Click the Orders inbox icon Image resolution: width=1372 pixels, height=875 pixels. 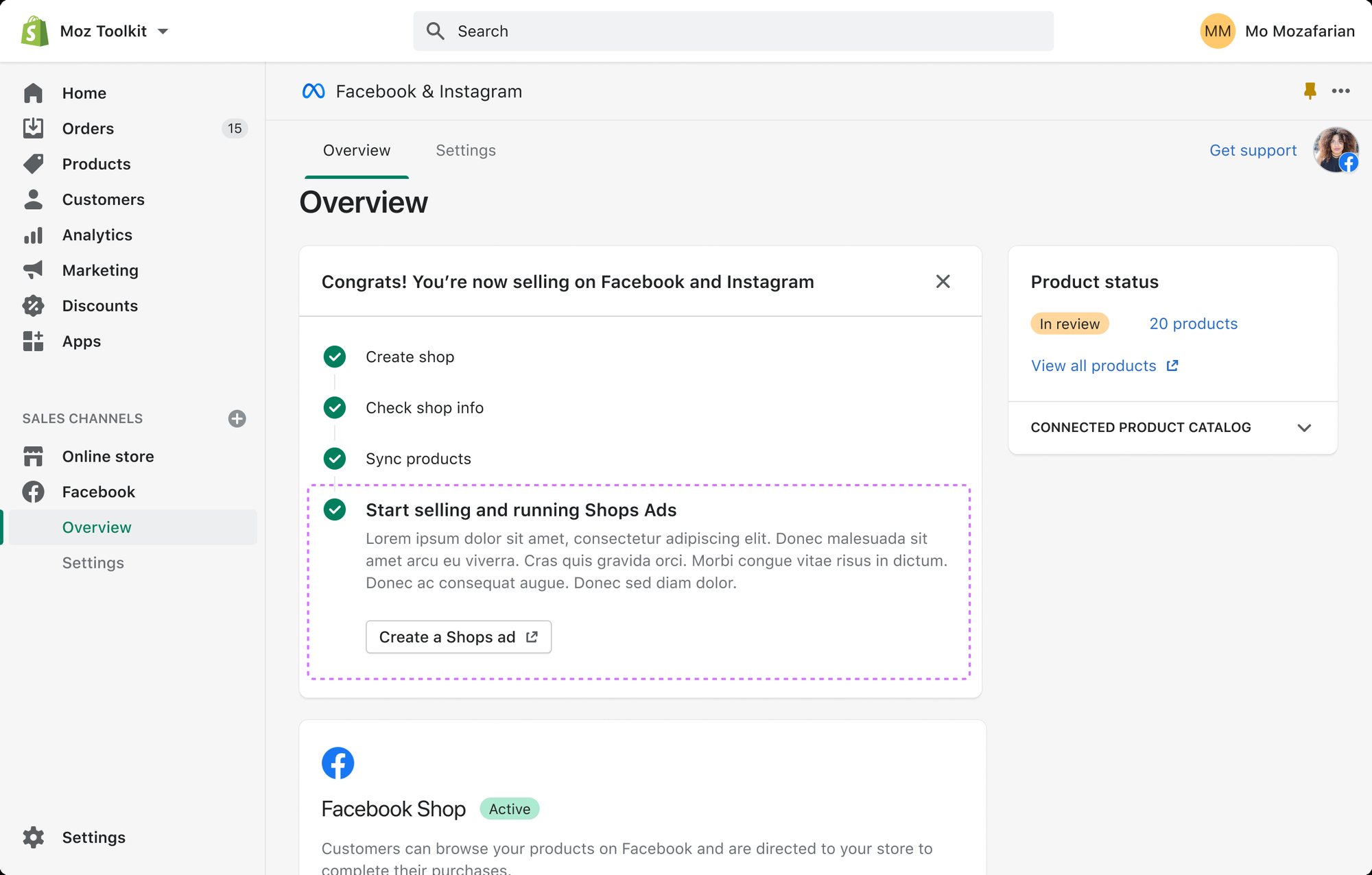(33, 128)
